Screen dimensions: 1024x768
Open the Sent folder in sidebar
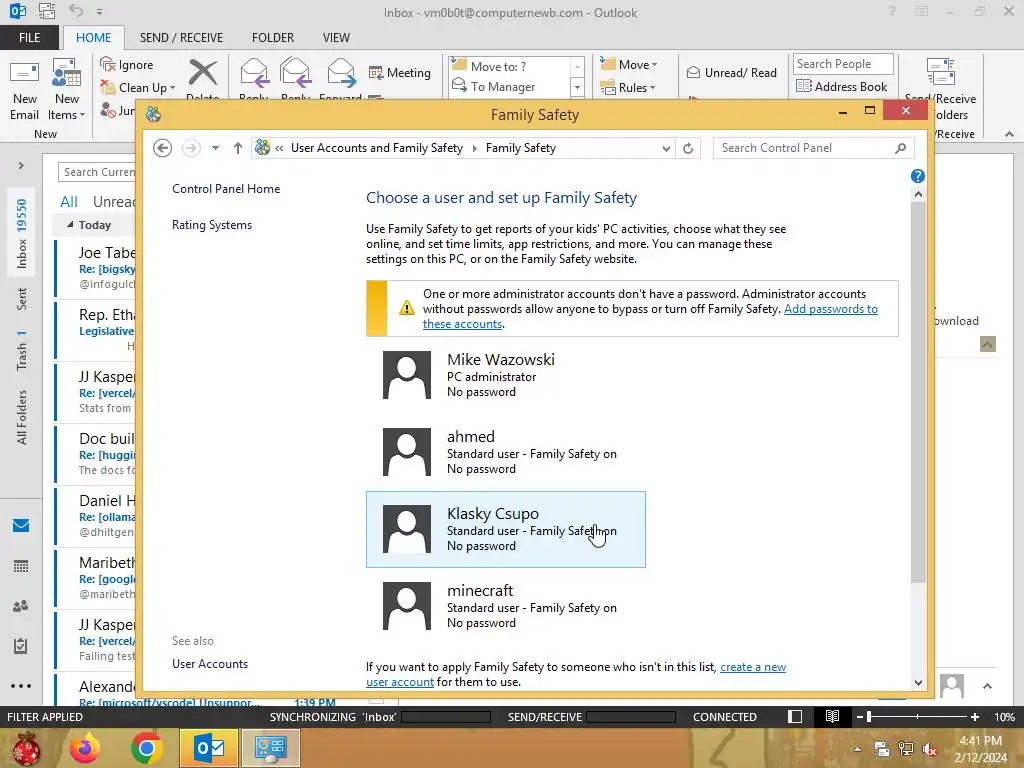pos(22,299)
